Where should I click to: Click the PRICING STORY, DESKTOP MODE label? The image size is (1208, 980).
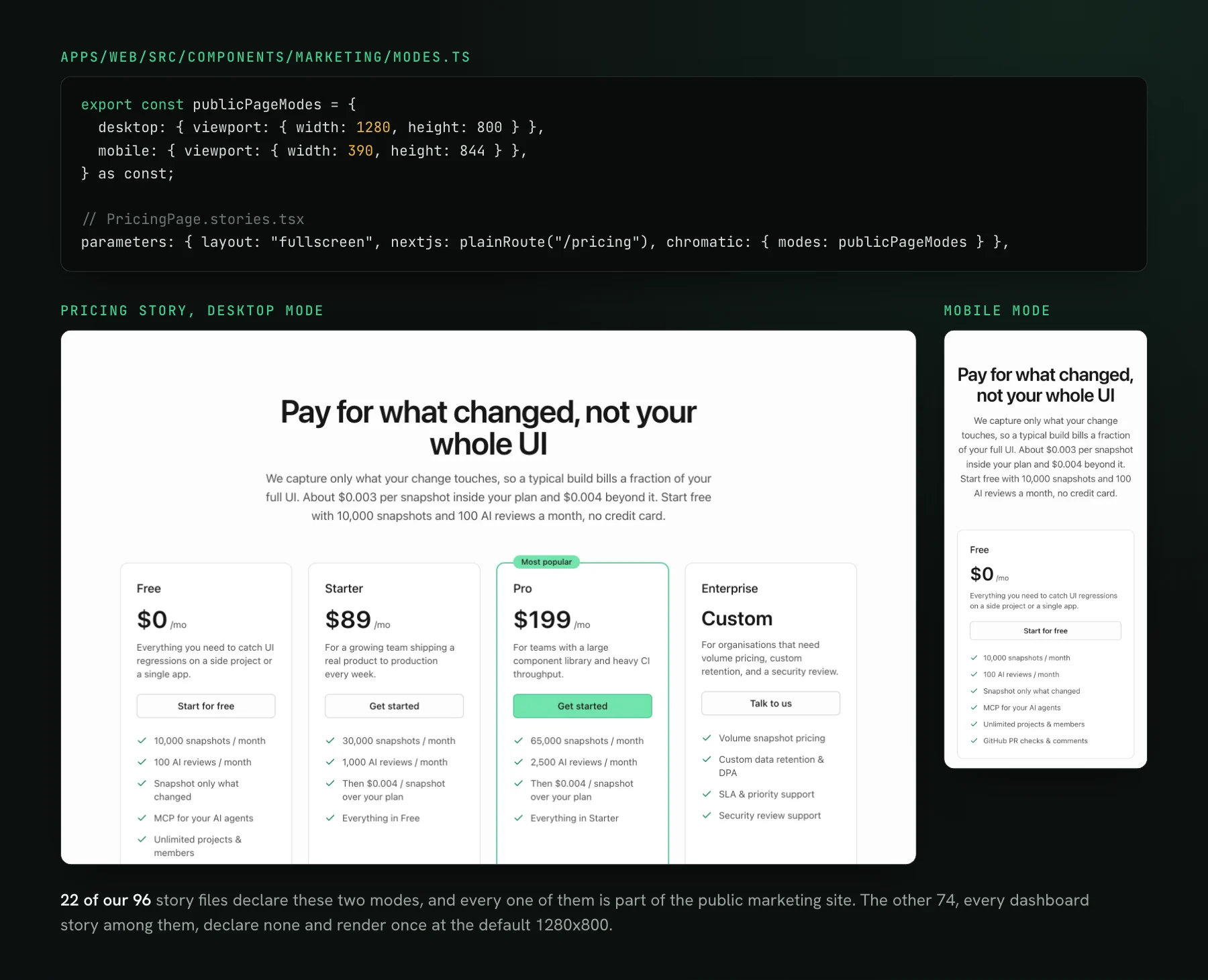pyautogui.click(x=192, y=311)
